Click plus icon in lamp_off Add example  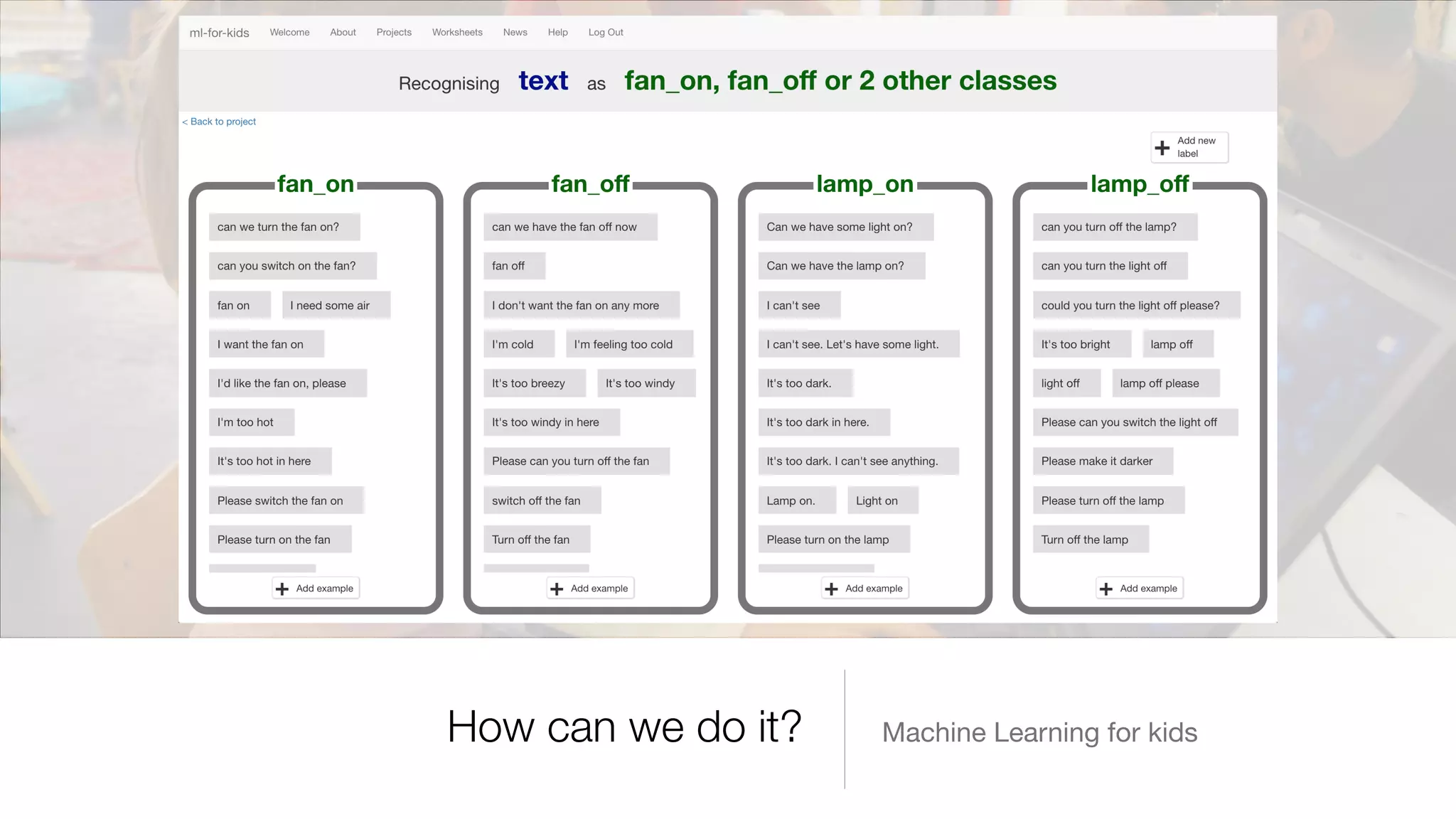[1106, 589]
